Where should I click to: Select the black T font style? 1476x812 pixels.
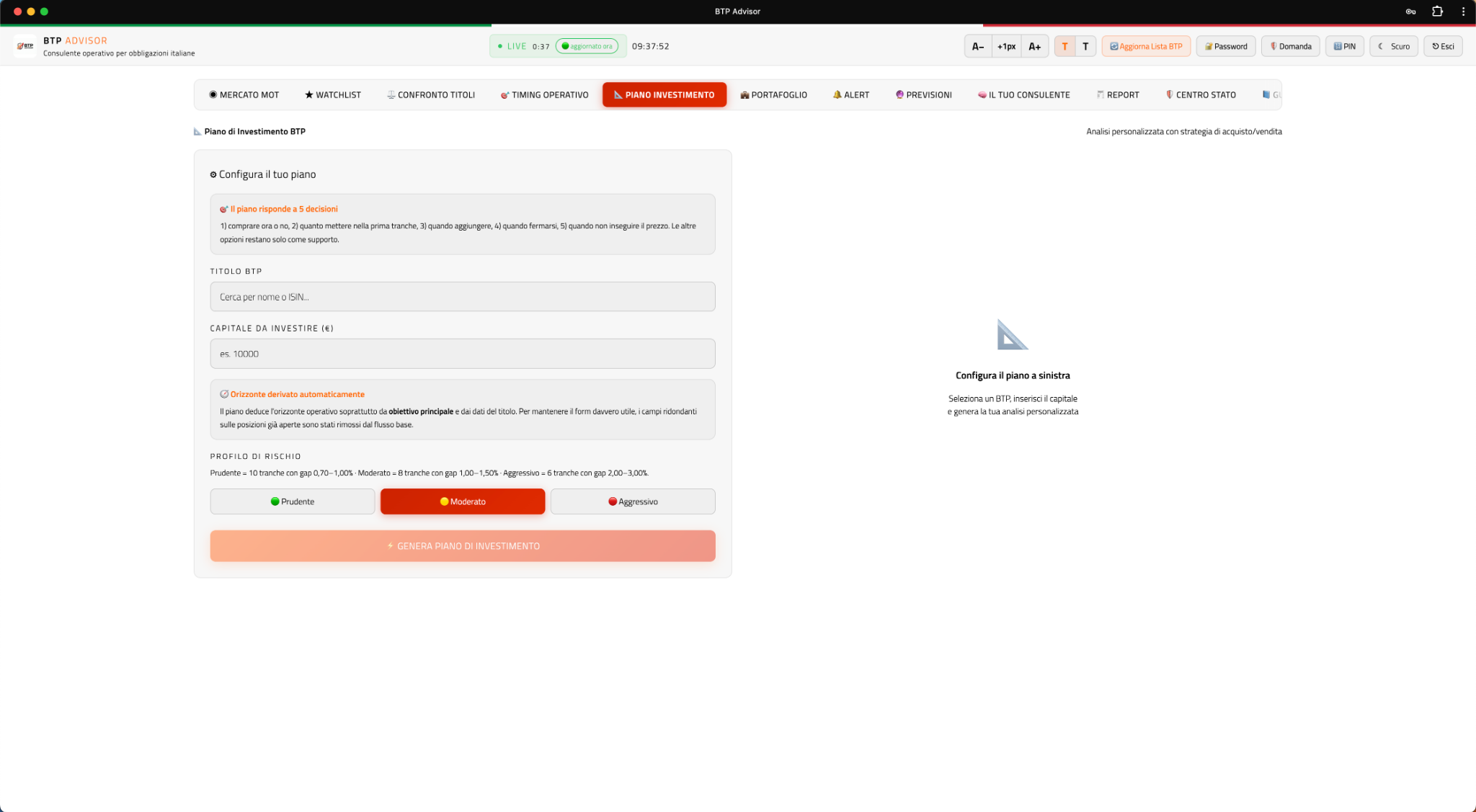click(1085, 46)
